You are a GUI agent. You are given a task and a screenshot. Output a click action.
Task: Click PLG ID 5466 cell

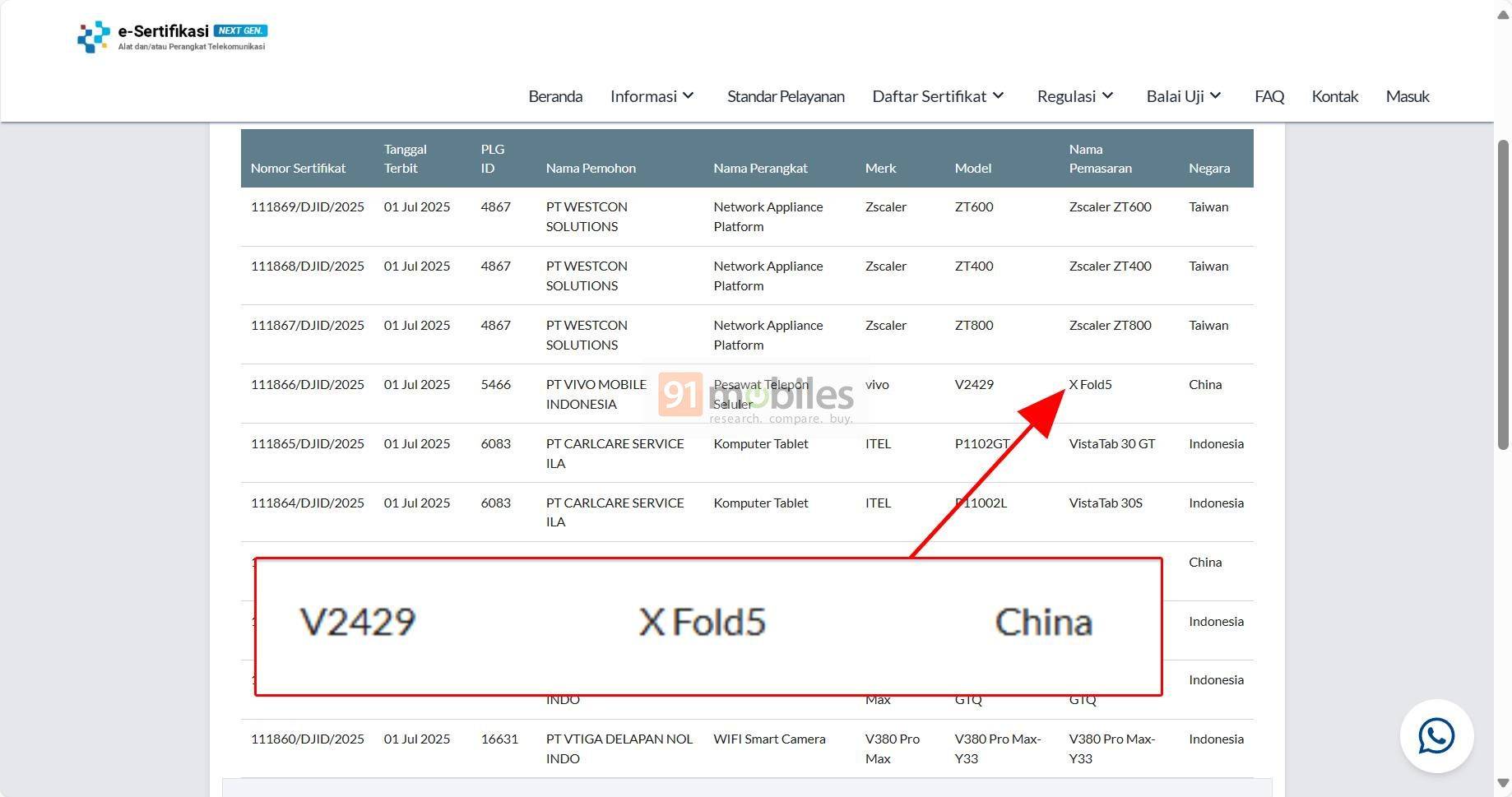495,384
